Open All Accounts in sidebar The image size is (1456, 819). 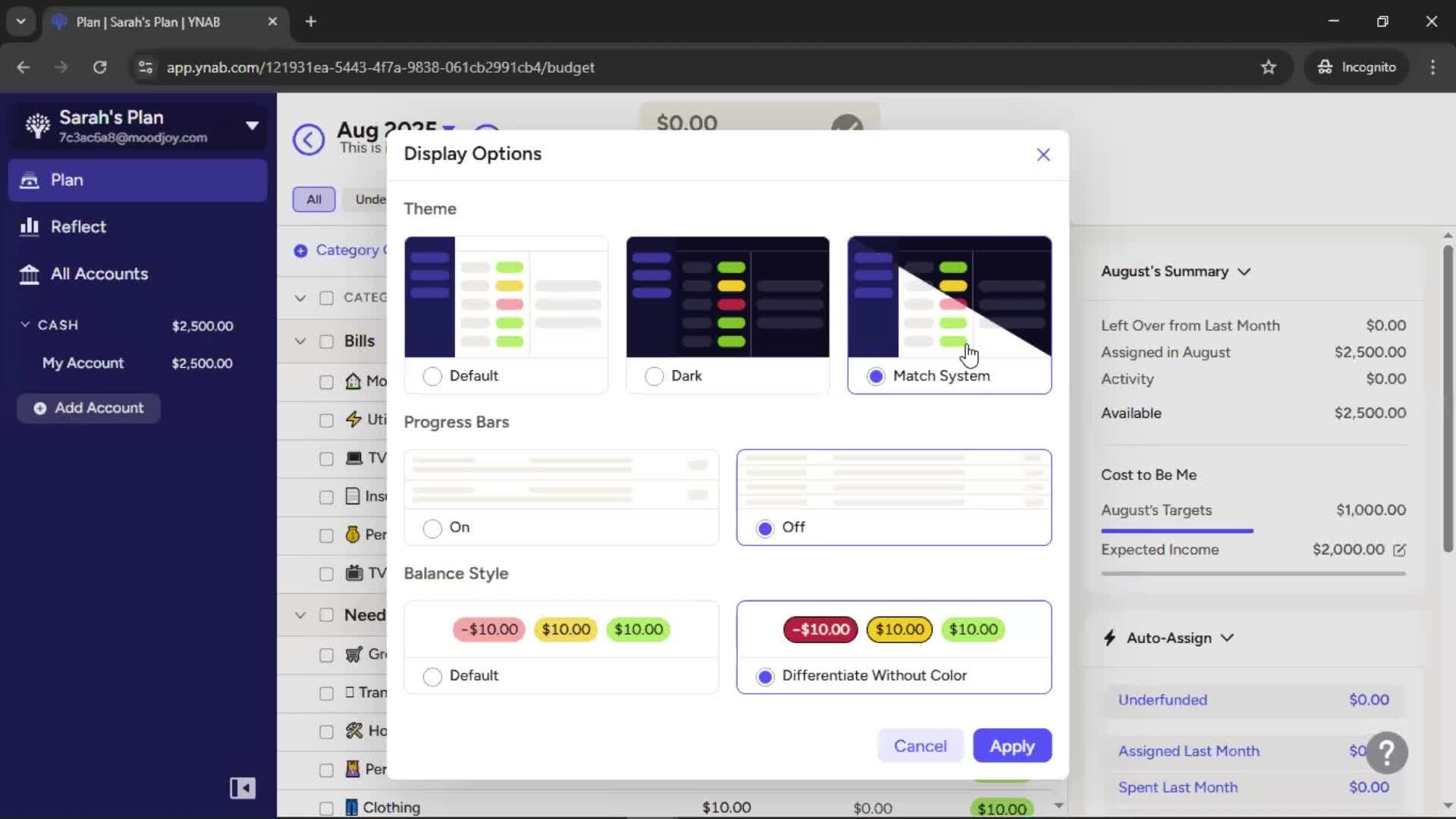pos(137,274)
